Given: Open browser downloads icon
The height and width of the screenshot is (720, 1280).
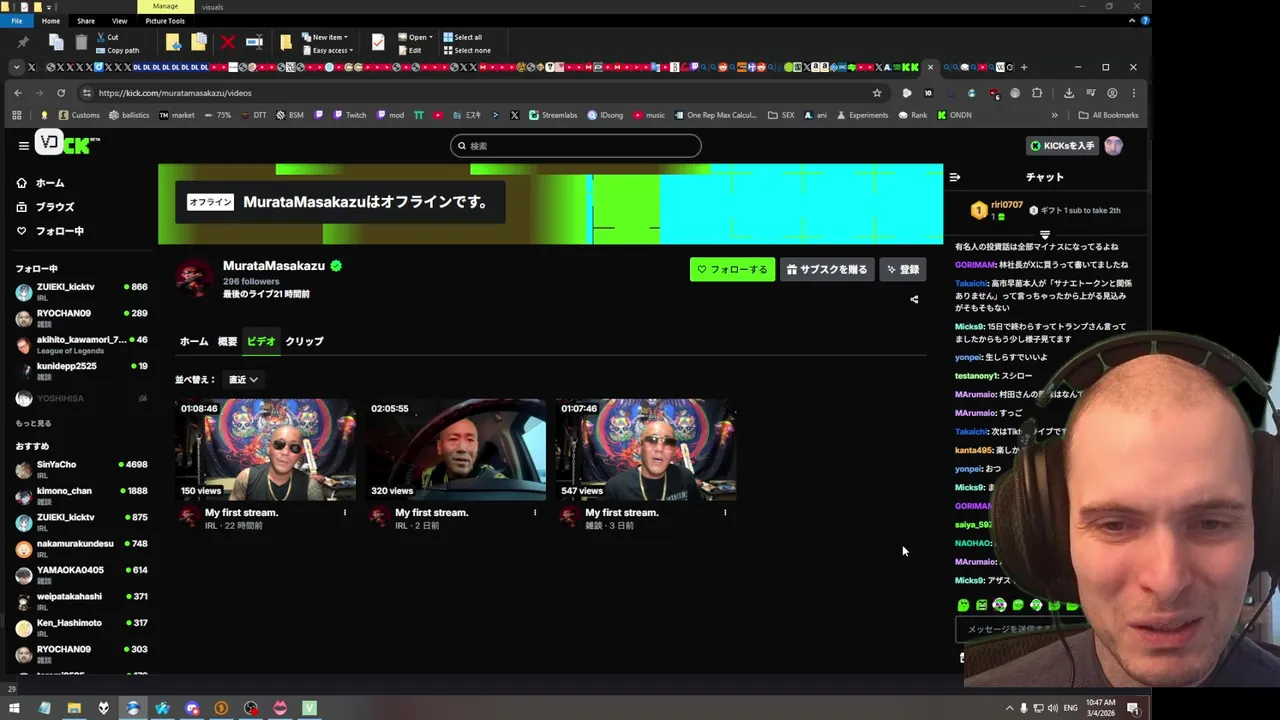Looking at the screenshot, I should [1068, 93].
